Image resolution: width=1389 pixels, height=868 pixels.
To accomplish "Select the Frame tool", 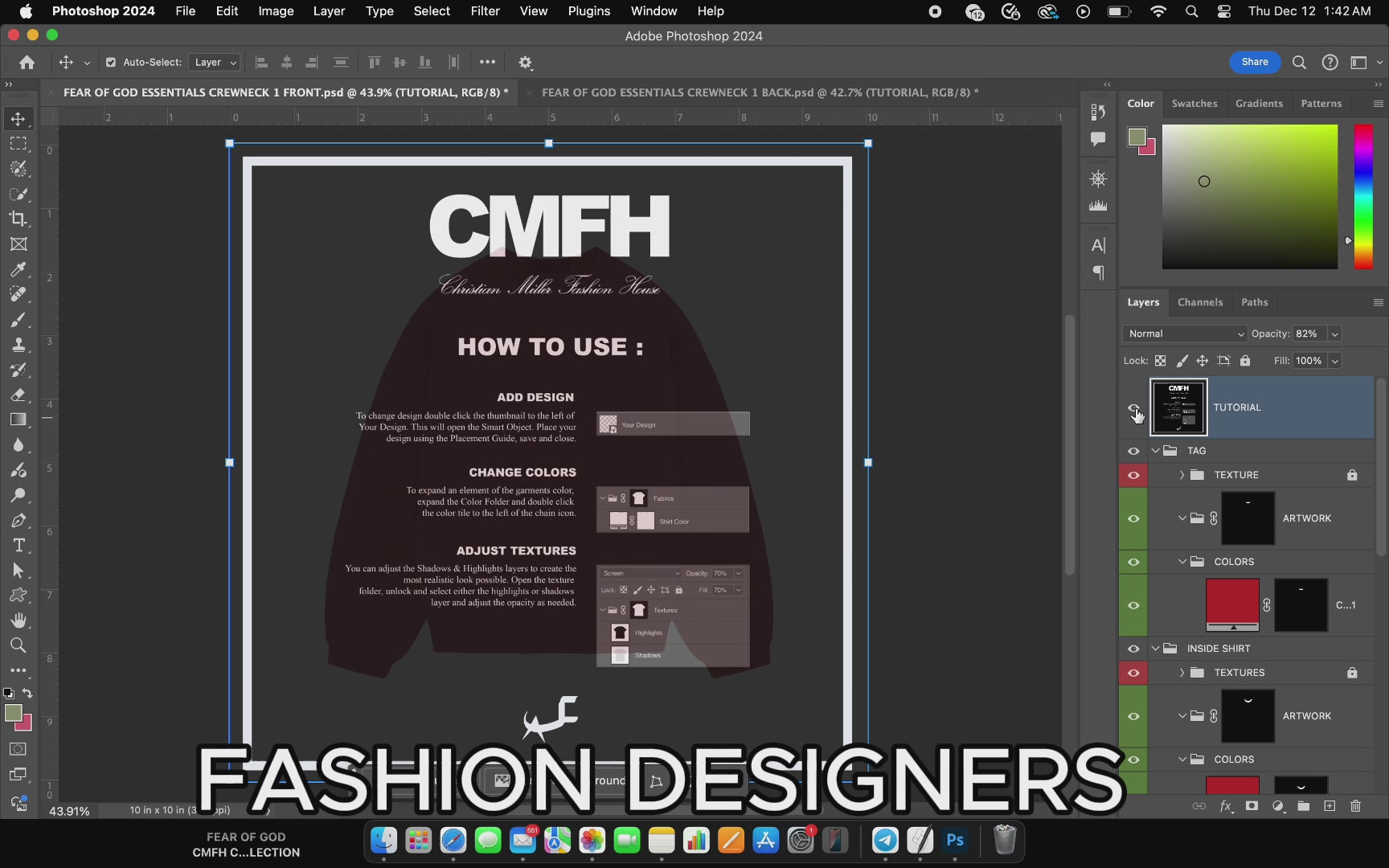I will [18, 244].
